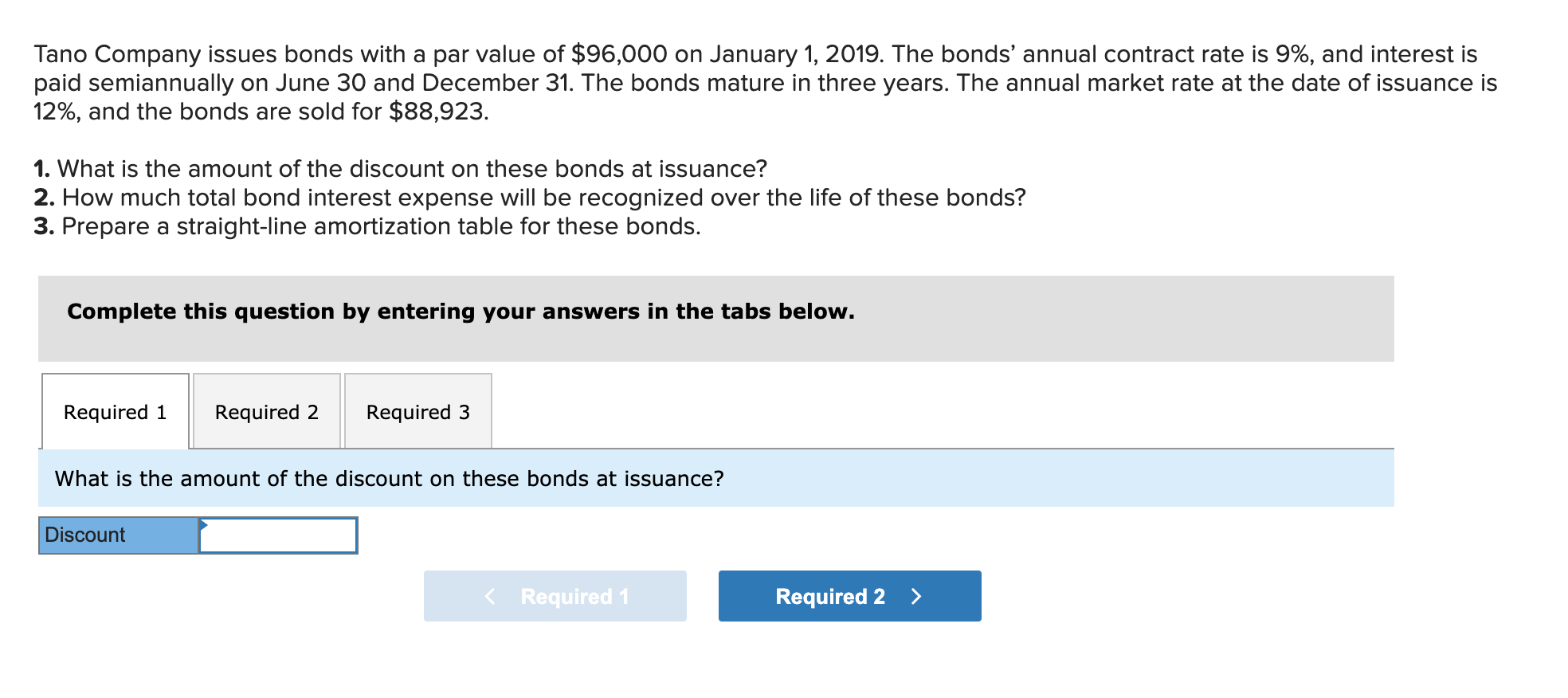The image size is (1568, 698).
Task: Click the light blue question bar
Action: coord(717,478)
